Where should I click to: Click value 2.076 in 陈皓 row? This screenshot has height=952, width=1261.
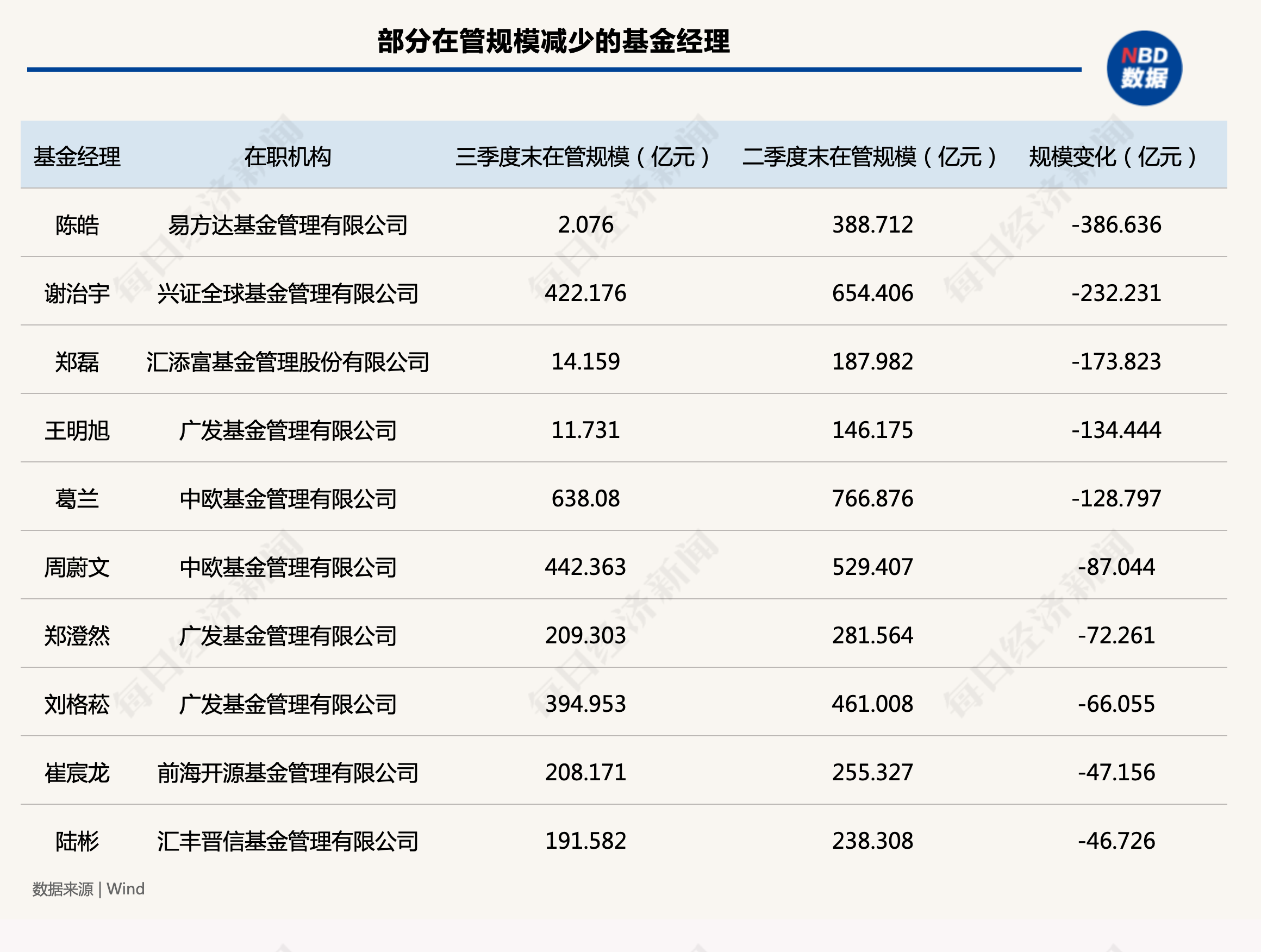coord(585,224)
